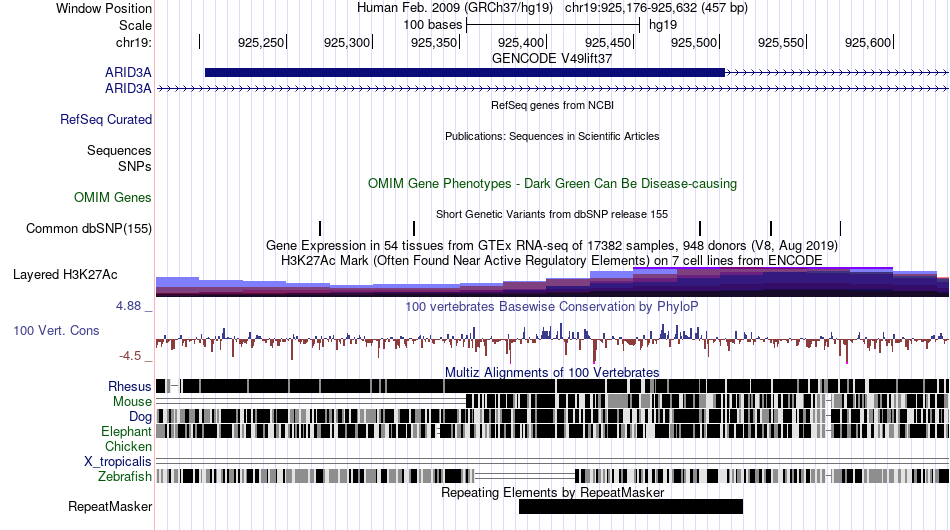
Task: Click the RepeatMasker black repeat element
Action: click(631, 506)
